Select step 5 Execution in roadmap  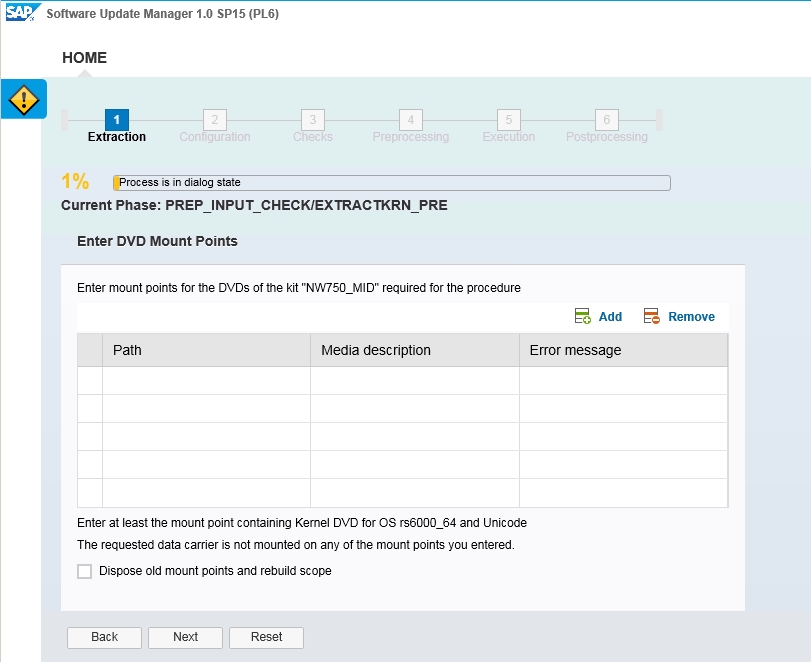pyautogui.click(x=509, y=120)
